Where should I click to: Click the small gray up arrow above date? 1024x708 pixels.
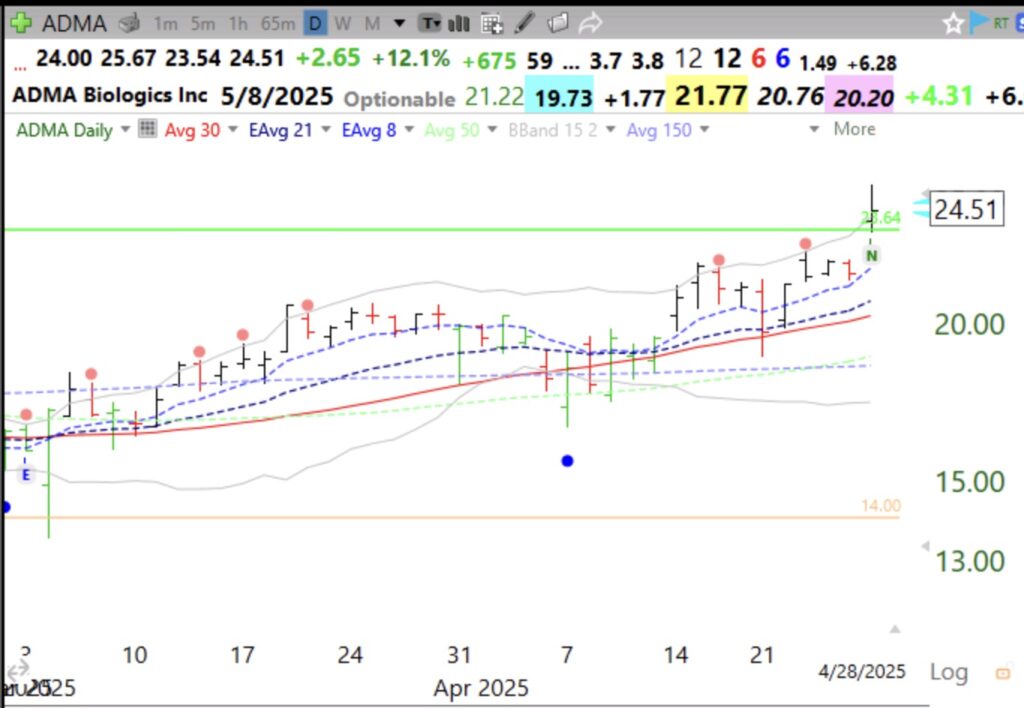pyautogui.click(x=895, y=630)
